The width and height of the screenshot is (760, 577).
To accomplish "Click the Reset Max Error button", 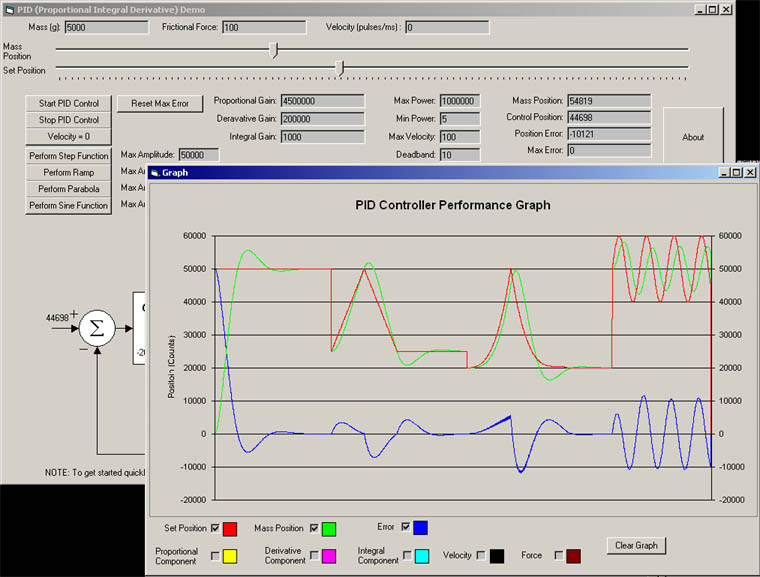I will (160, 103).
